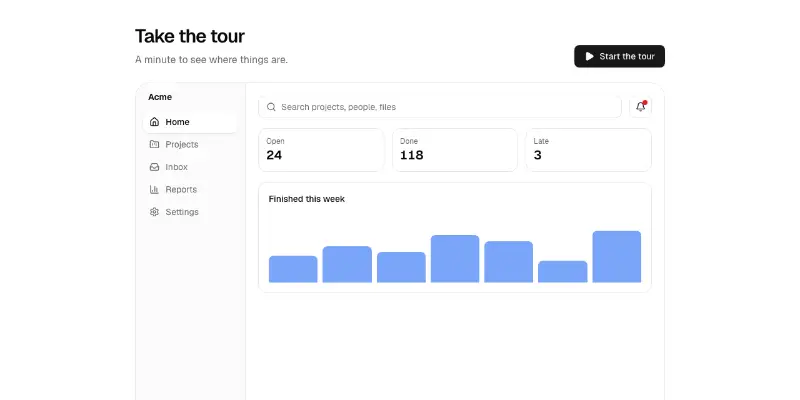Click "A minute to see where things are."
This screenshot has width=800, height=400.
coord(211,60)
